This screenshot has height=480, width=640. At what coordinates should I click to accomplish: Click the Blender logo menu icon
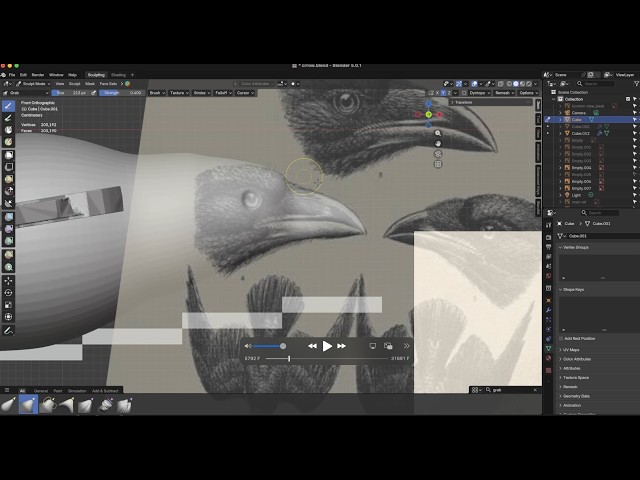pos(3,75)
